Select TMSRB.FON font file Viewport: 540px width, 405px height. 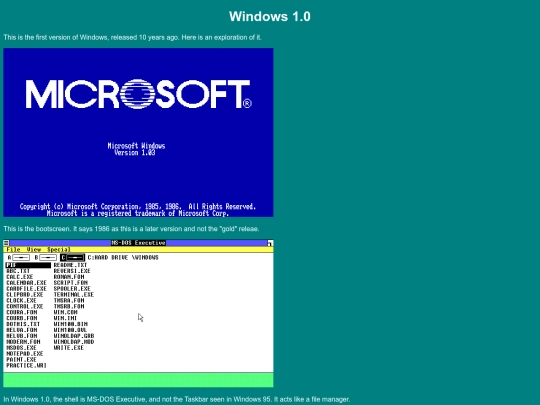(69, 307)
